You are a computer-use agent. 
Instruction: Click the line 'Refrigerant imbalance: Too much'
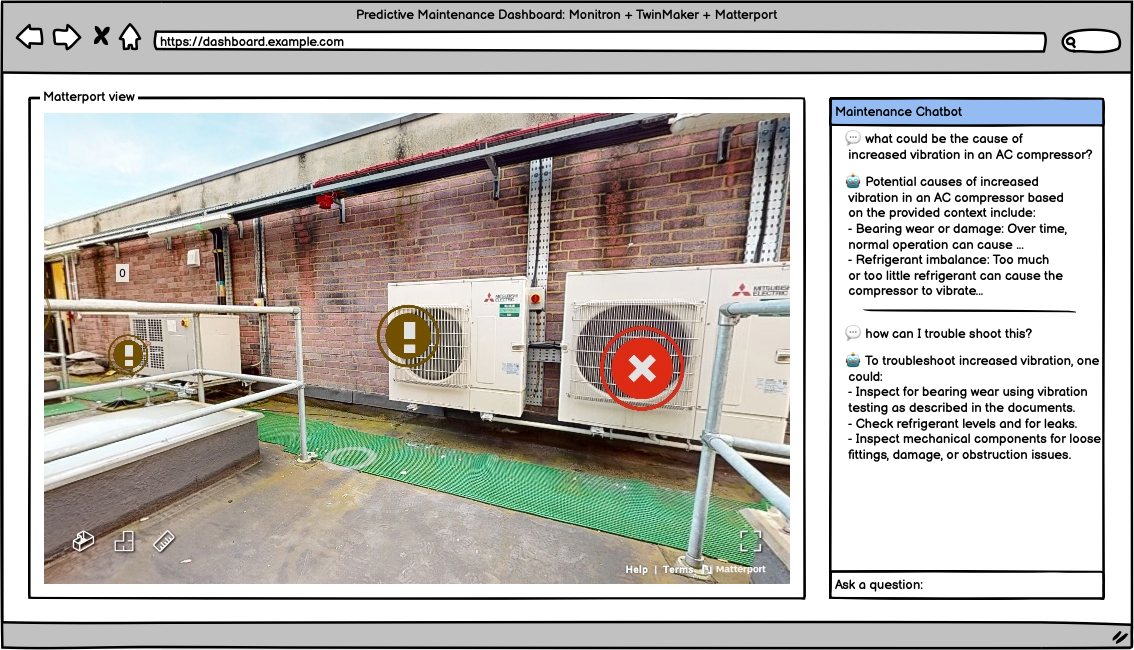[948, 260]
